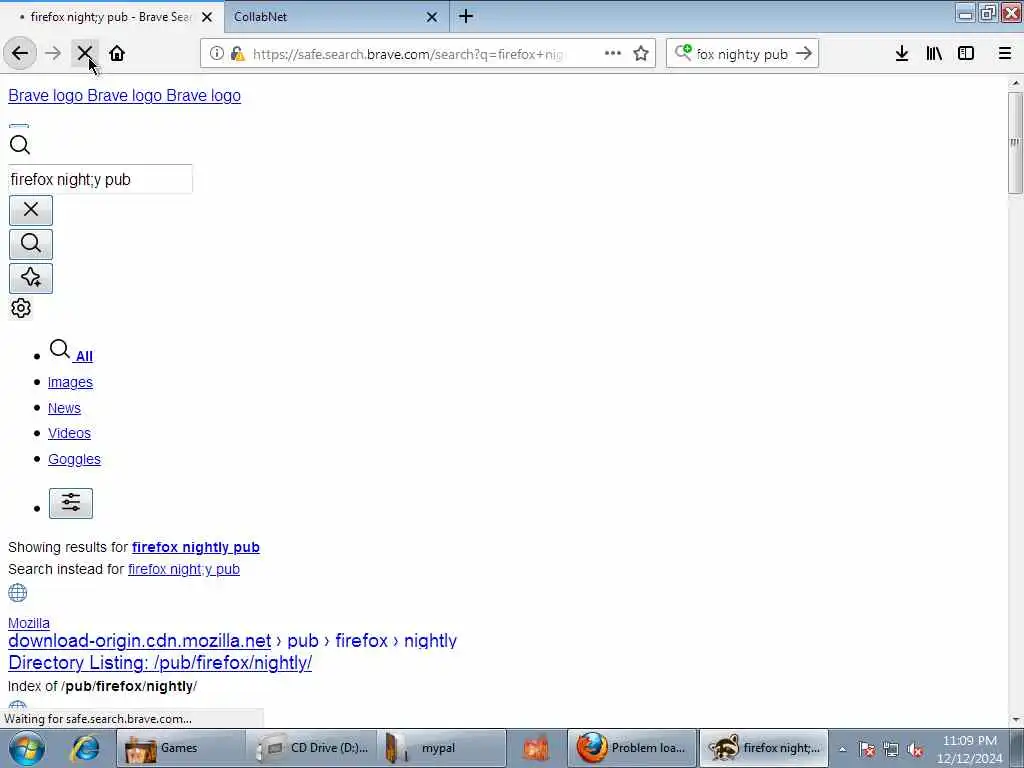The image size is (1024, 768).
Task: Click the search engine magnifier icon
Action: pos(683,52)
